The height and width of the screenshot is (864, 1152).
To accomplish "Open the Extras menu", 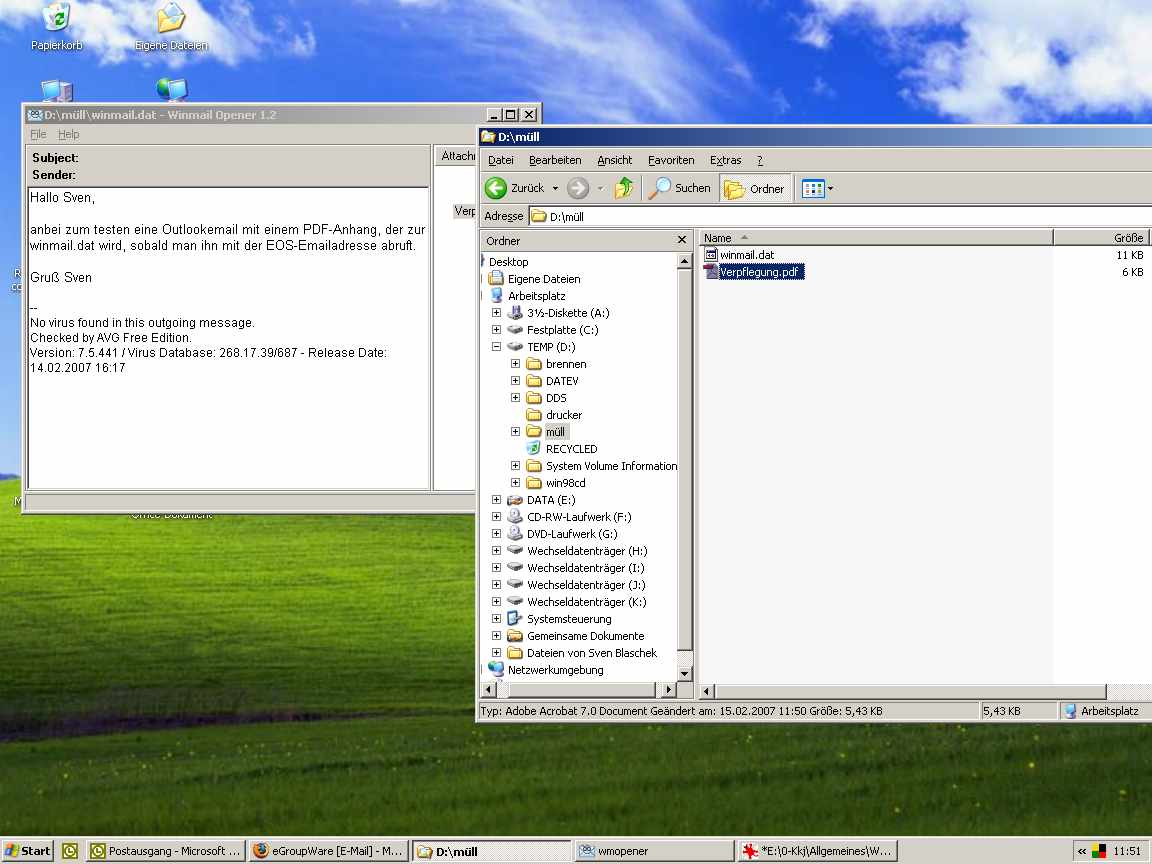I will pos(725,160).
